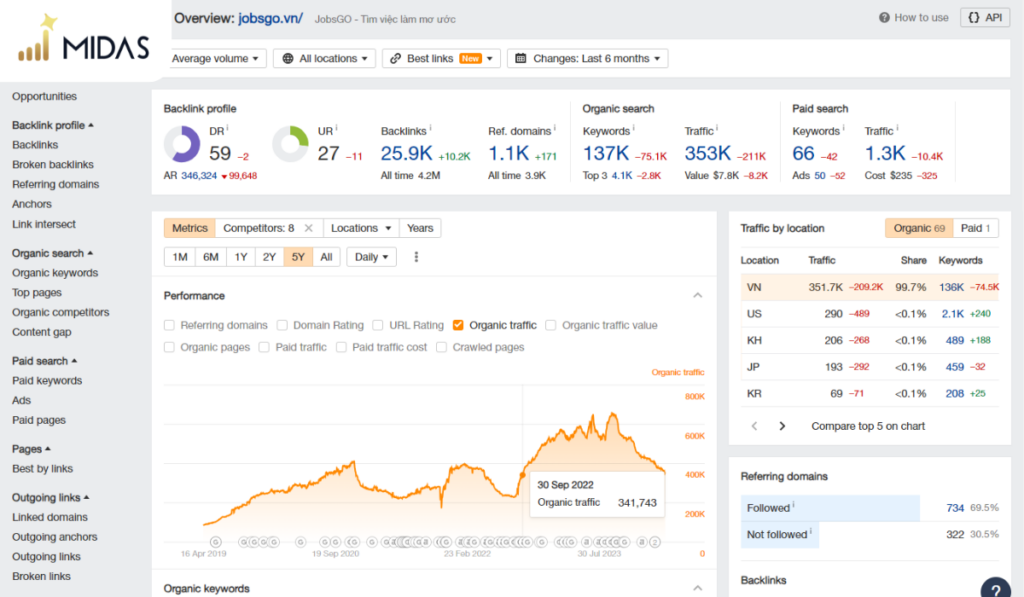
Task: Click the first chart event marker on timeline
Action: [x=216, y=542]
